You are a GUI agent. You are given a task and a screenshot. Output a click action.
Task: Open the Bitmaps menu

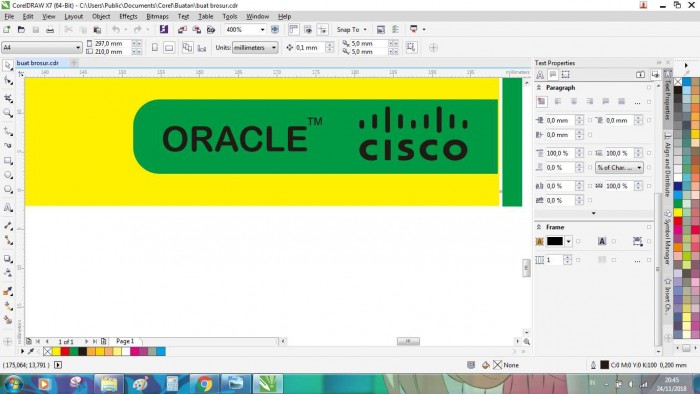click(x=157, y=17)
